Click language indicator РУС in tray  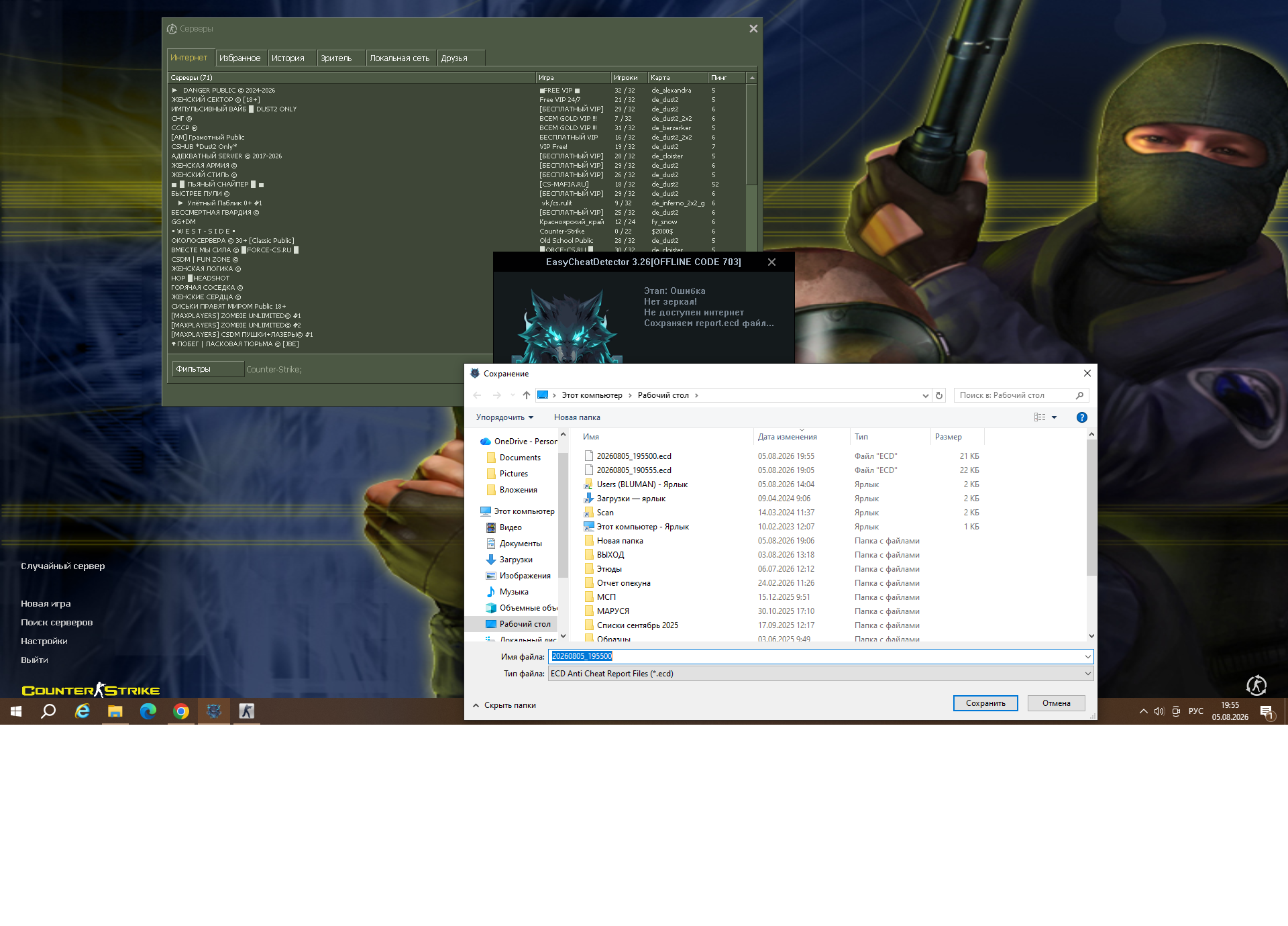tap(1196, 711)
